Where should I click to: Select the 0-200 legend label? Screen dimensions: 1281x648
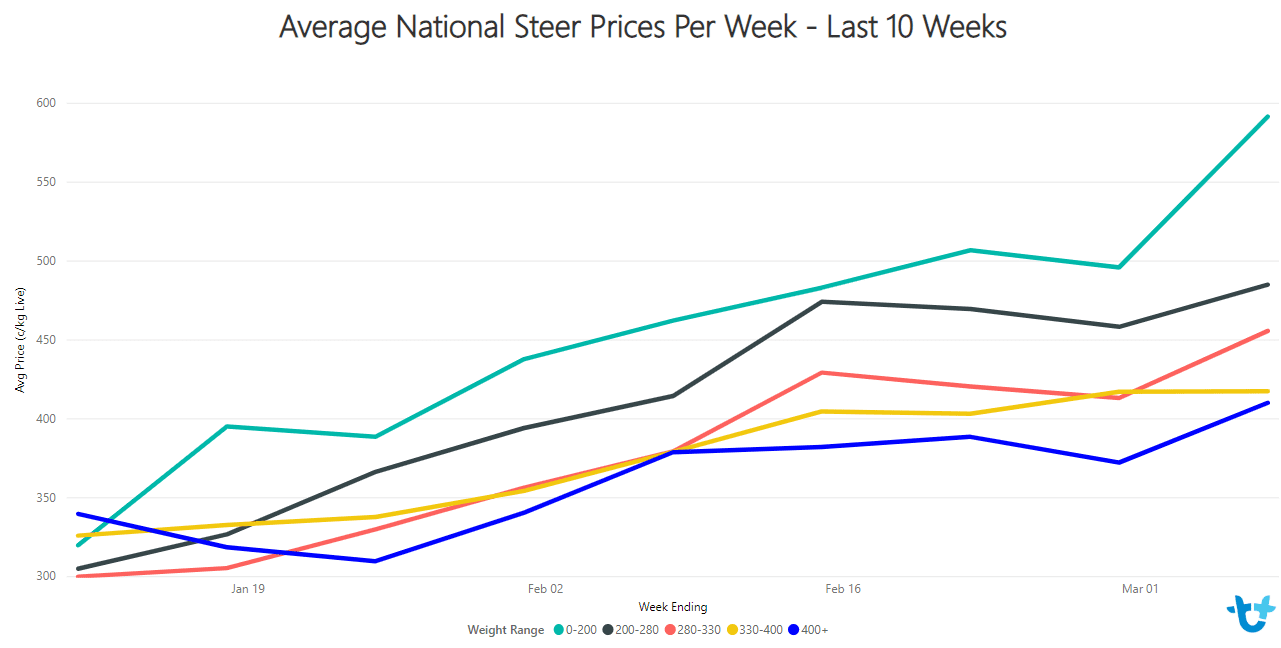point(581,630)
